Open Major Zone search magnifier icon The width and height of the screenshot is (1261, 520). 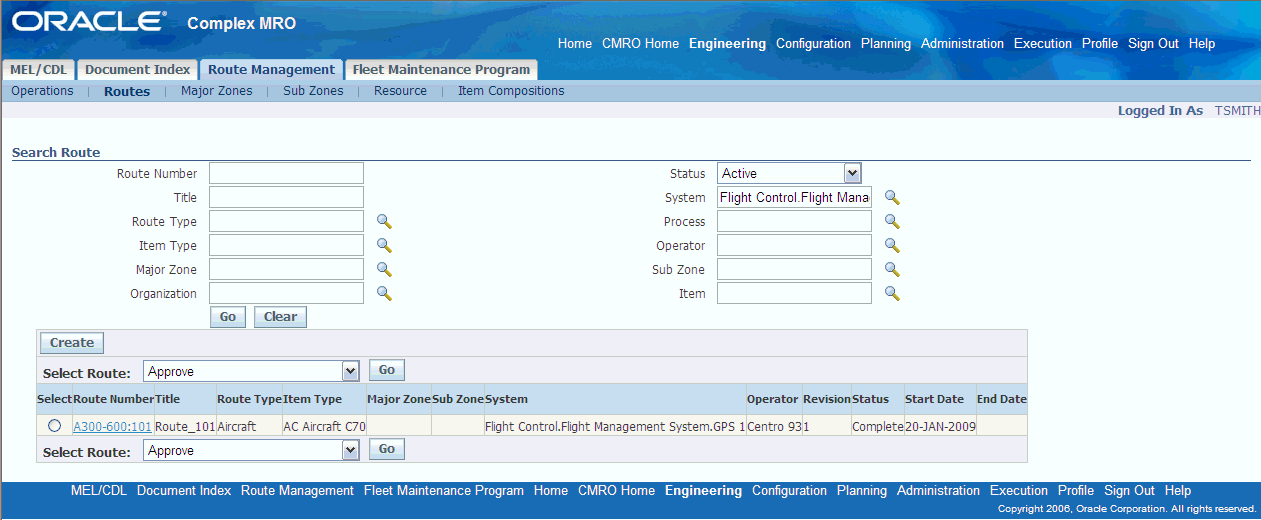pyautogui.click(x=384, y=269)
